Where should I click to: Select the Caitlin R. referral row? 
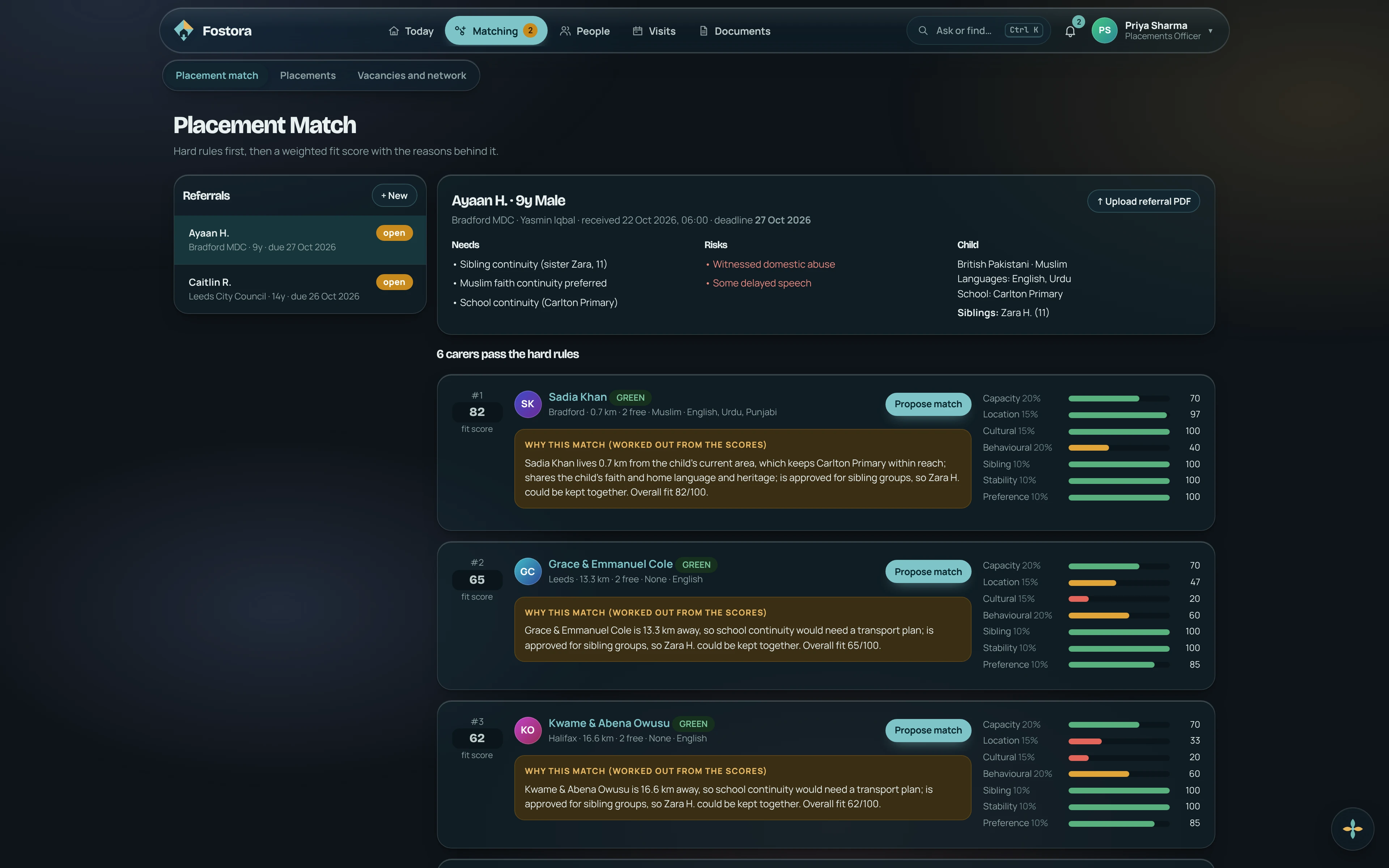tap(300, 289)
